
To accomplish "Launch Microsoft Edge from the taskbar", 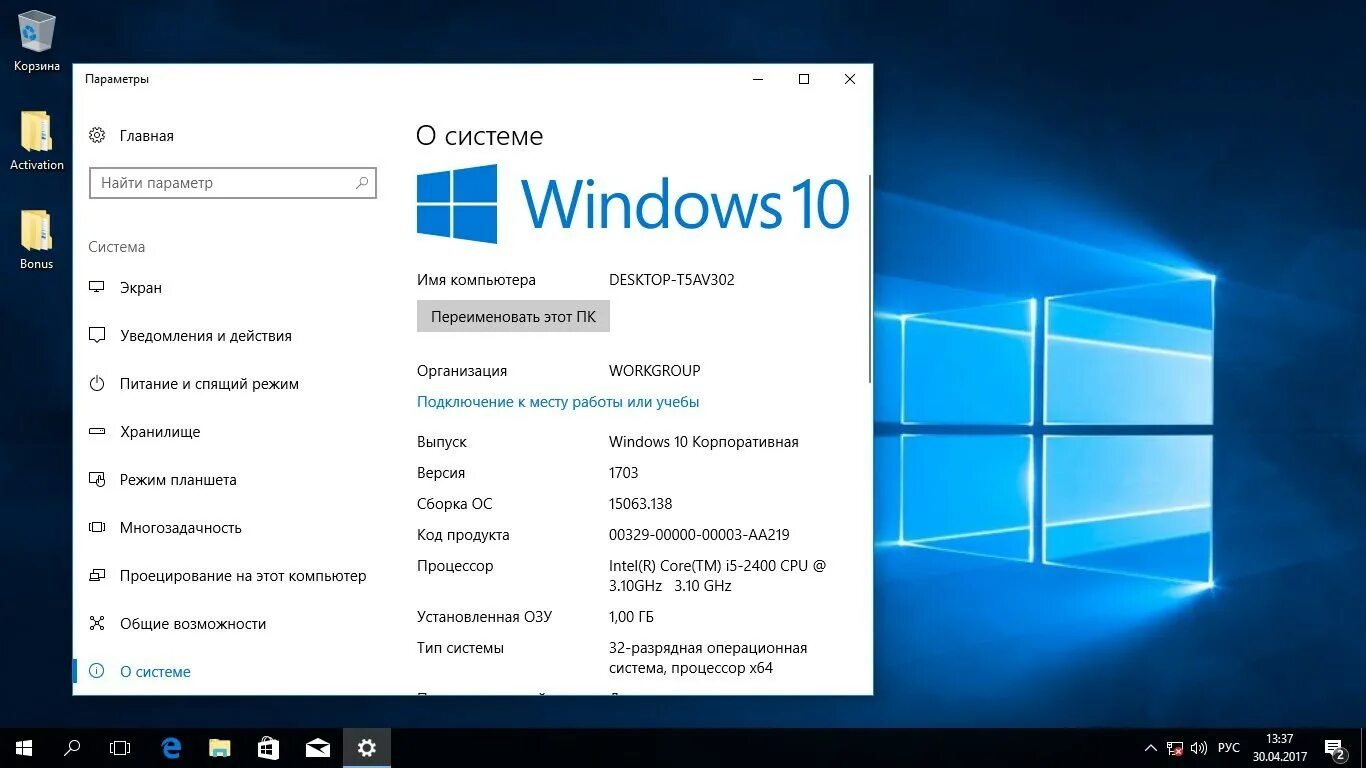I will pyautogui.click(x=172, y=747).
